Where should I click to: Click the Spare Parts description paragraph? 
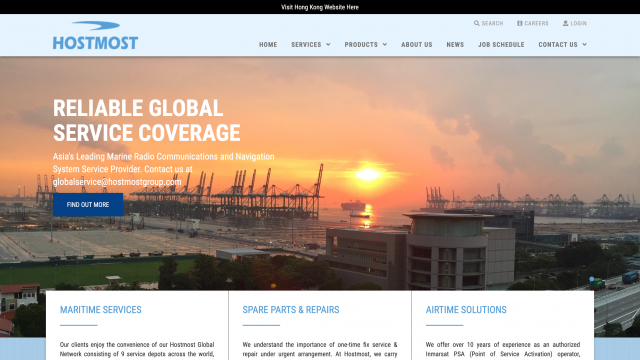coord(320,350)
